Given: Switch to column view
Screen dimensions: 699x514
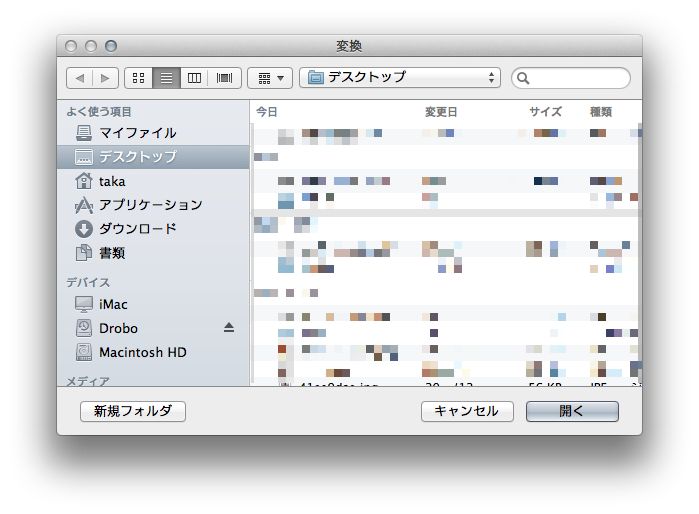Looking at the screenshot, I should pos(194,78).
